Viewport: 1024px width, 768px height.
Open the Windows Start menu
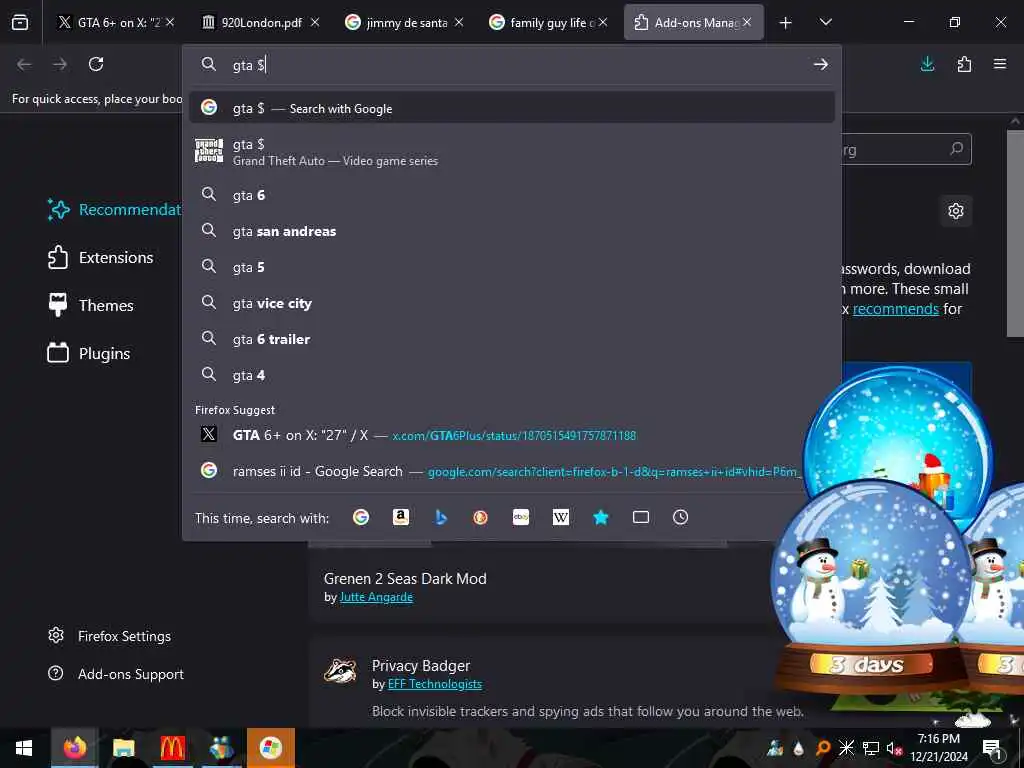click(24, 748)
